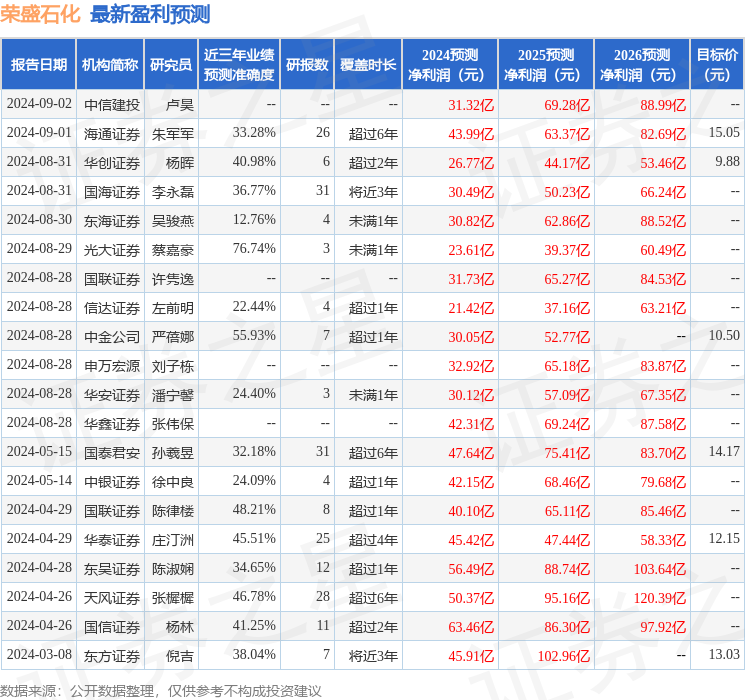Select analyst 许隽逸

pos(172,278)
